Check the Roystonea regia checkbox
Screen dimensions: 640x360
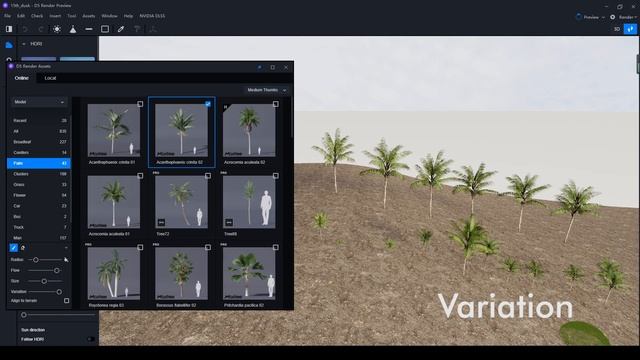click(140, 247)
